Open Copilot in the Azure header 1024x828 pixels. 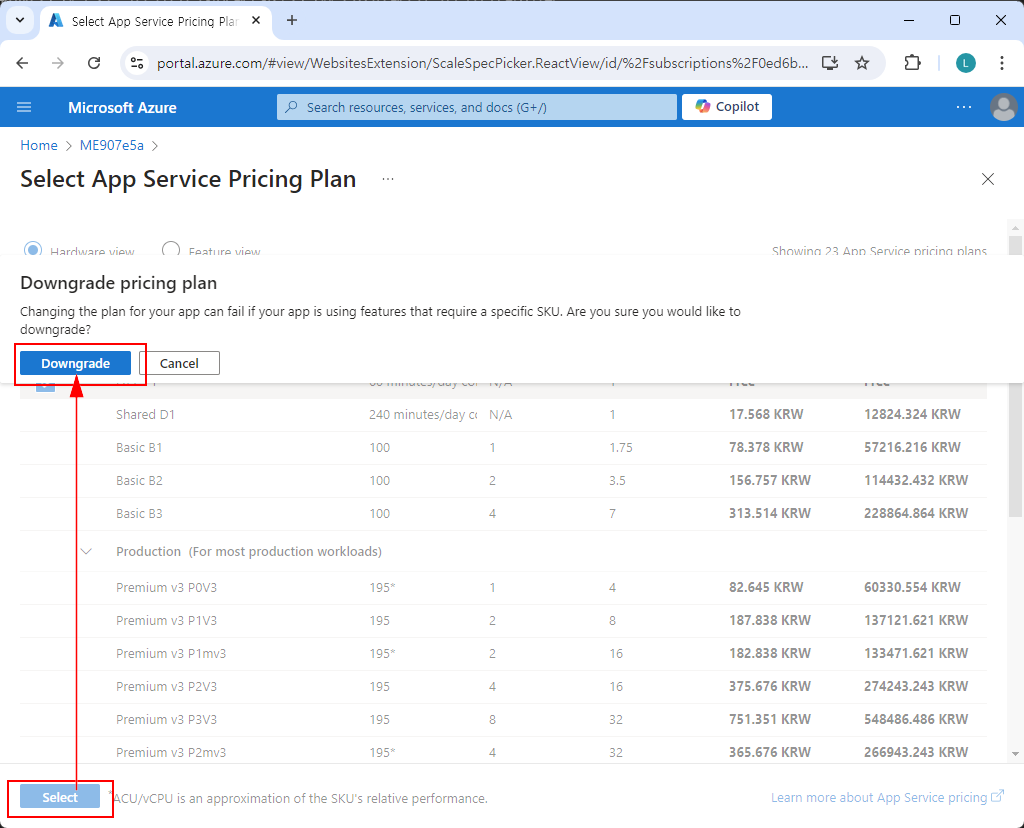pyautogui.click(x=727, y=107)
